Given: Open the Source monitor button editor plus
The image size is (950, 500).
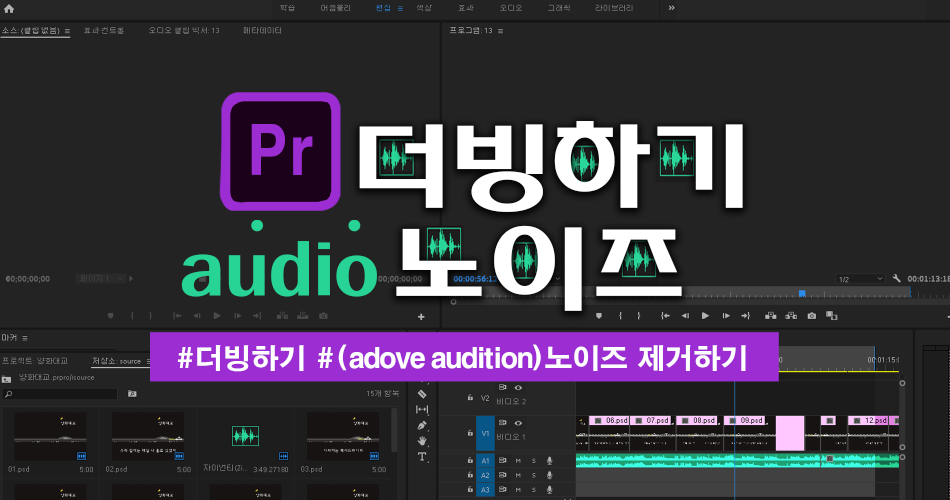Looking at the screenshot, I should coord(421,316).
